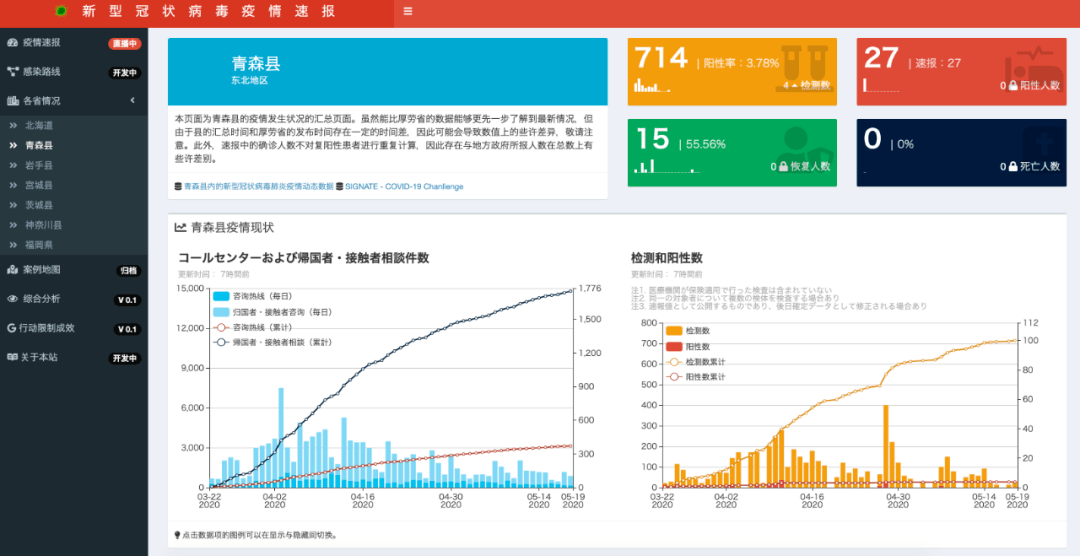Viewport: 1080px width, 556px height.
Task: Go to 福岡県 in sidebar submenu
Action: tap(38, 245)
